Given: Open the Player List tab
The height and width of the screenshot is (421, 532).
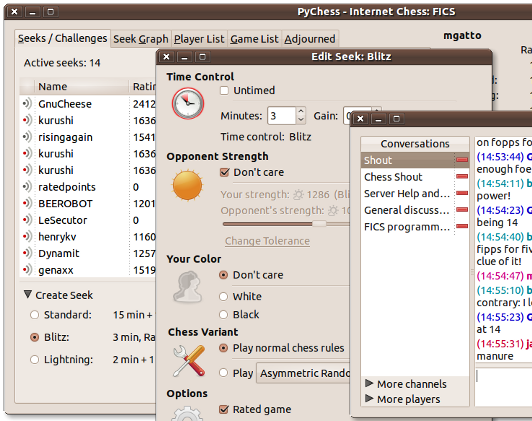Looking at the screenshot, I should point(199,39).
